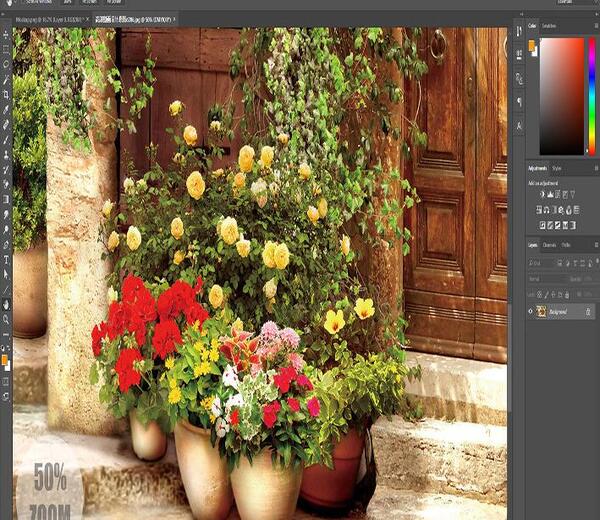Close the active 50% document tab

(174, 19)
